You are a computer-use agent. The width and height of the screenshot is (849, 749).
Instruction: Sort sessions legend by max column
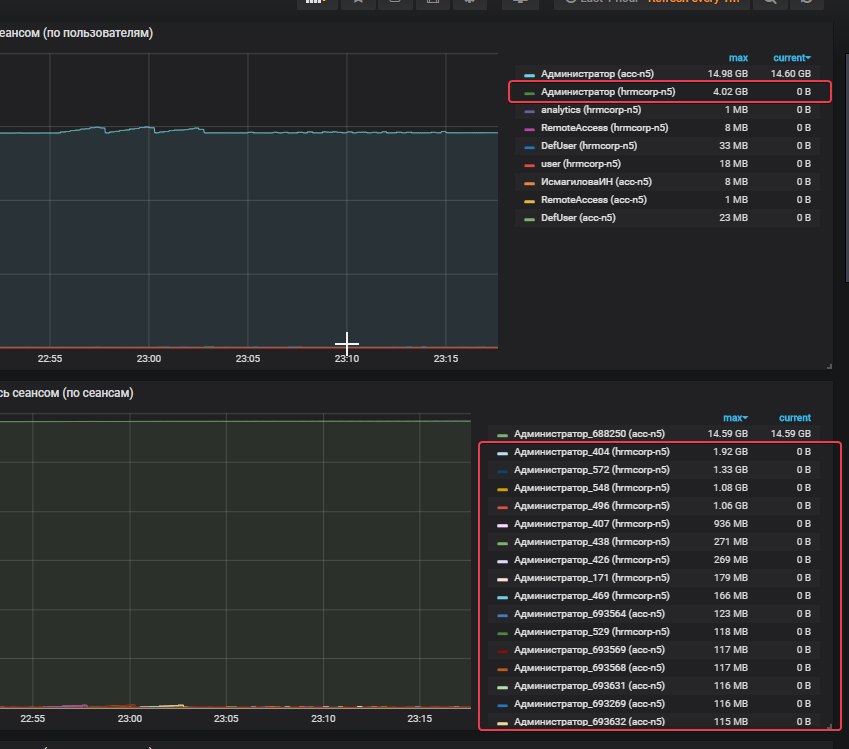click(735, 418)
